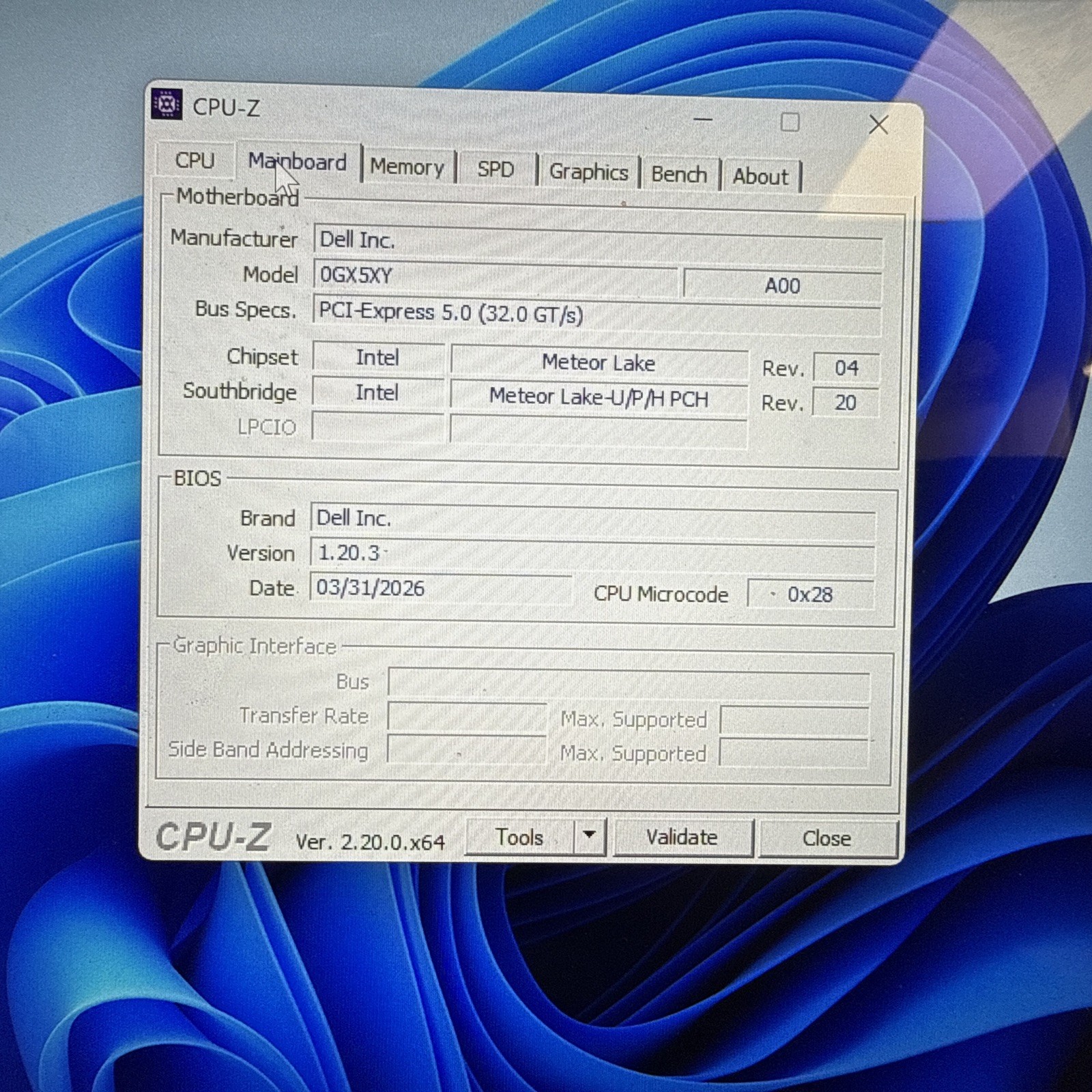The height and width of the screenshot is (1092, 1092).
Task: Click the BIOS Date label
Action: pyautogui.click(x=272, y=588)
